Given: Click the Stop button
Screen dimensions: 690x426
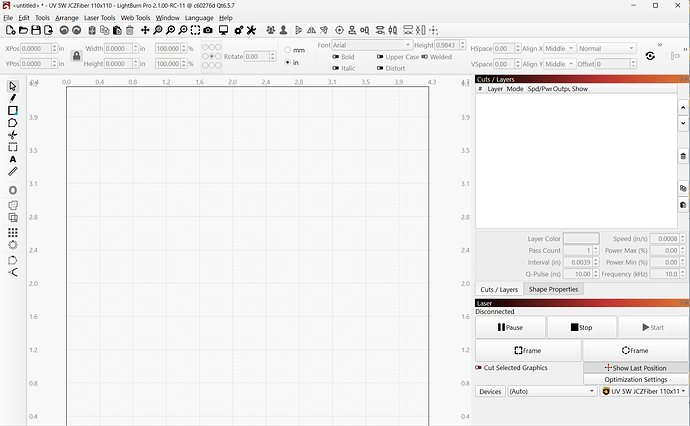Looking at the screenshot, I should [581, 327].
